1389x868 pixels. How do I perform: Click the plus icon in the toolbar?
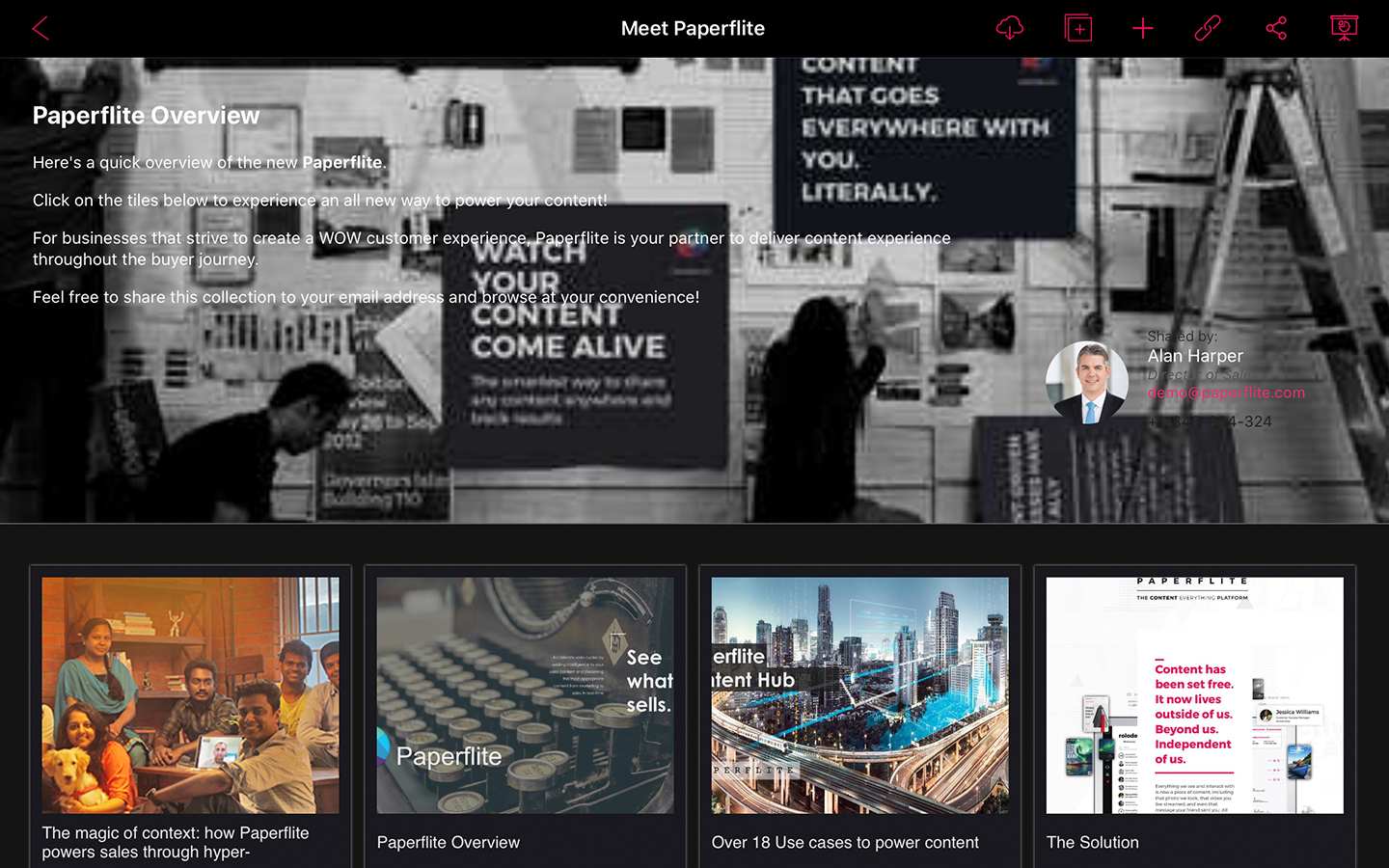click(x=1143, y=28)
